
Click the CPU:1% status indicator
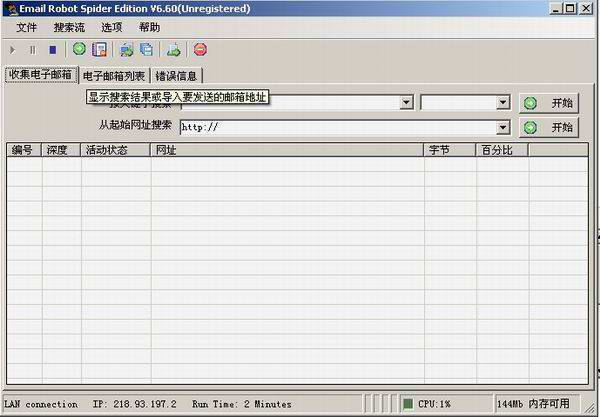[434, 404]
